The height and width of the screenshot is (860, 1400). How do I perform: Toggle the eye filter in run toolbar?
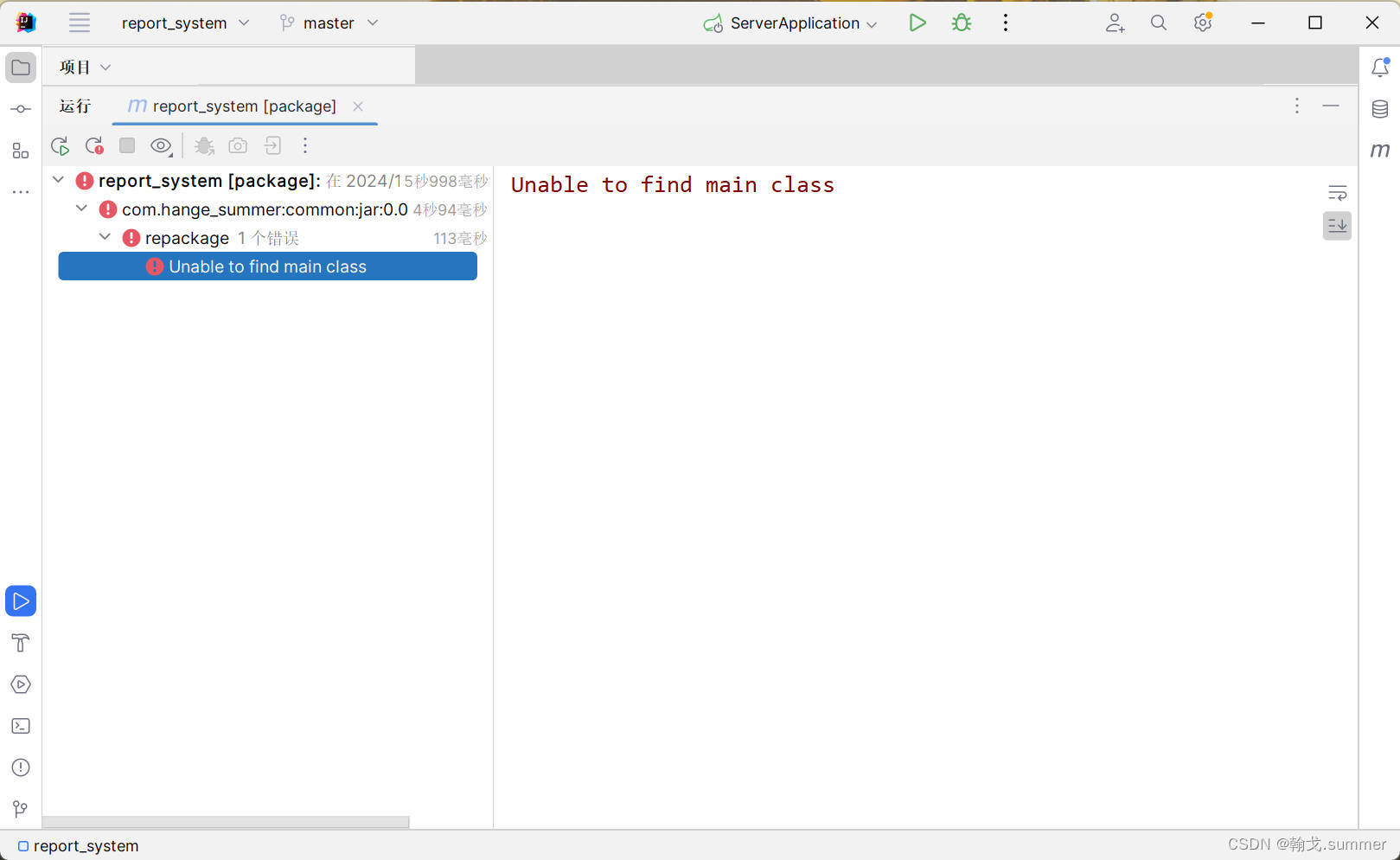[161, 145]
